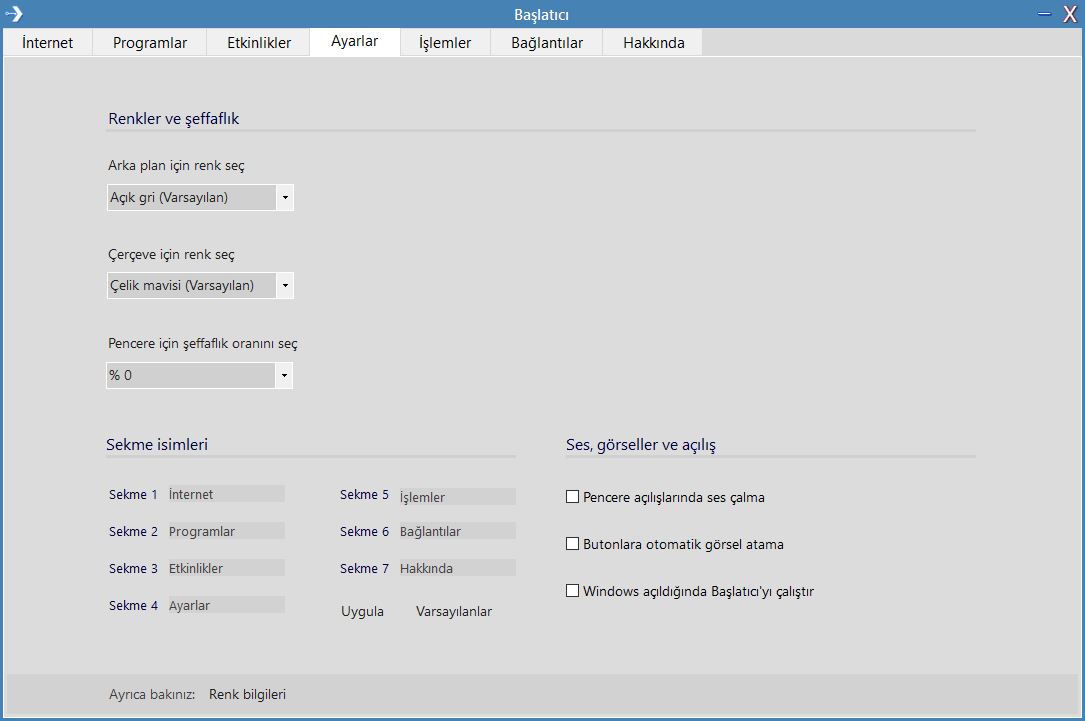The height and width of the screenshot is (721, 1085).
Task: Close the Başlatıcı window with X
Action: click(x=1069, y=14)
